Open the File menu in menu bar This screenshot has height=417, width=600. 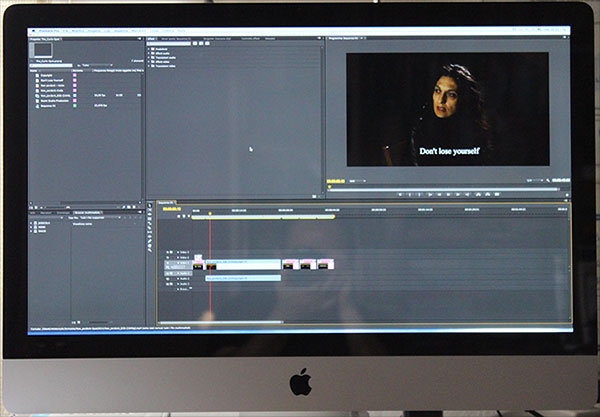click(65, 31)
